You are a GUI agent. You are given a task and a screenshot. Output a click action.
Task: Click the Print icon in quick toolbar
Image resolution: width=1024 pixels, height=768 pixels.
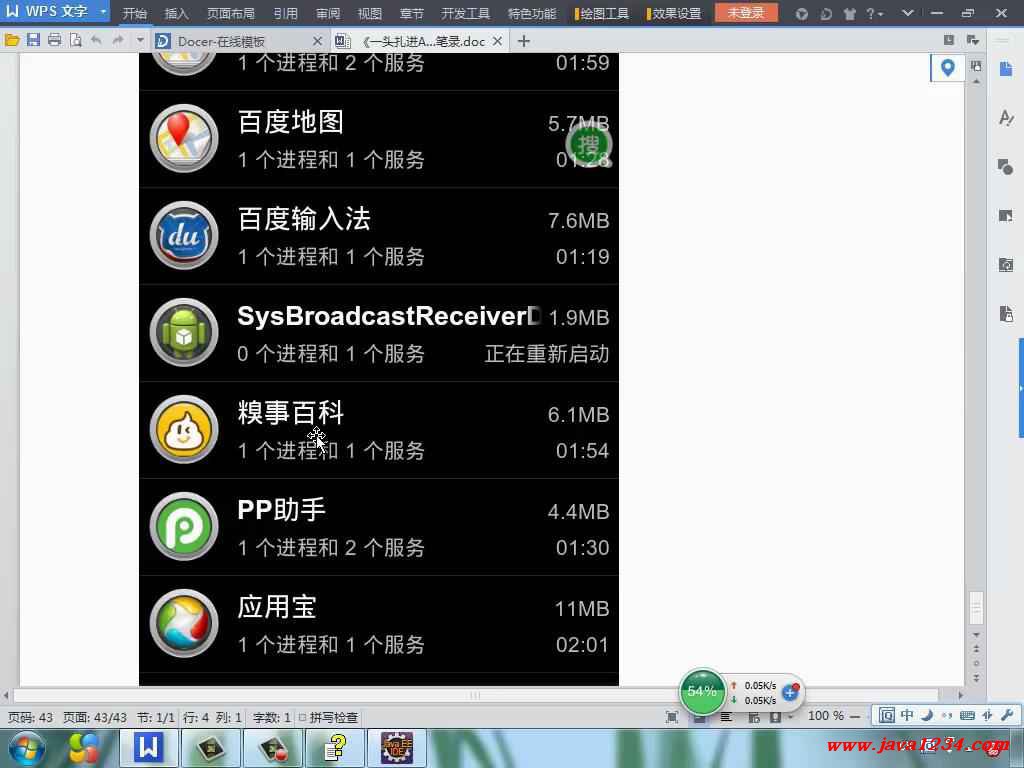tap(55, 40)
